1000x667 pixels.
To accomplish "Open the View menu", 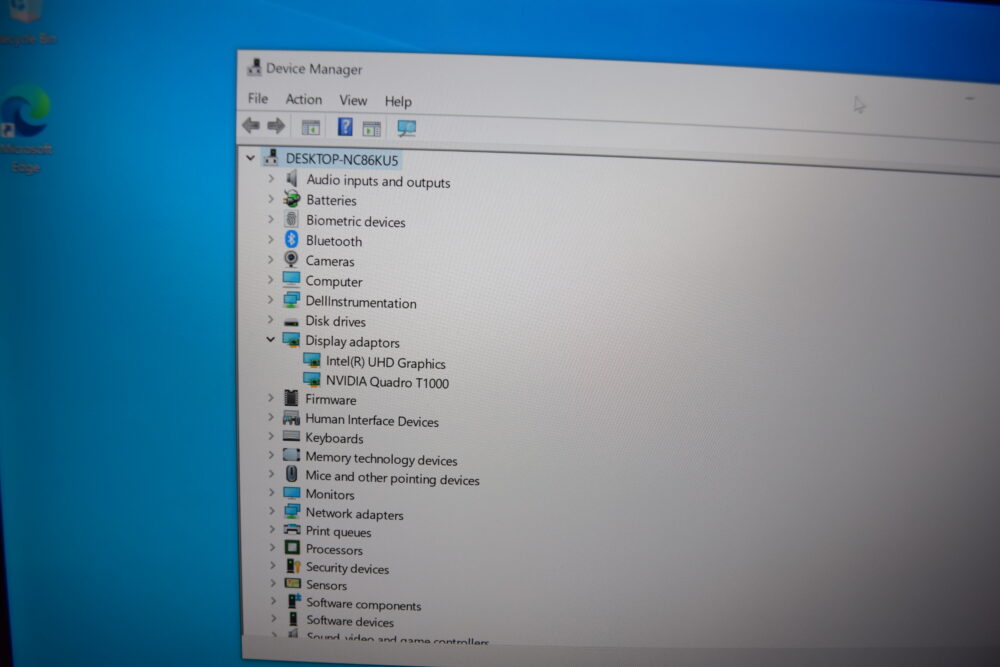I will click(353, 101).
